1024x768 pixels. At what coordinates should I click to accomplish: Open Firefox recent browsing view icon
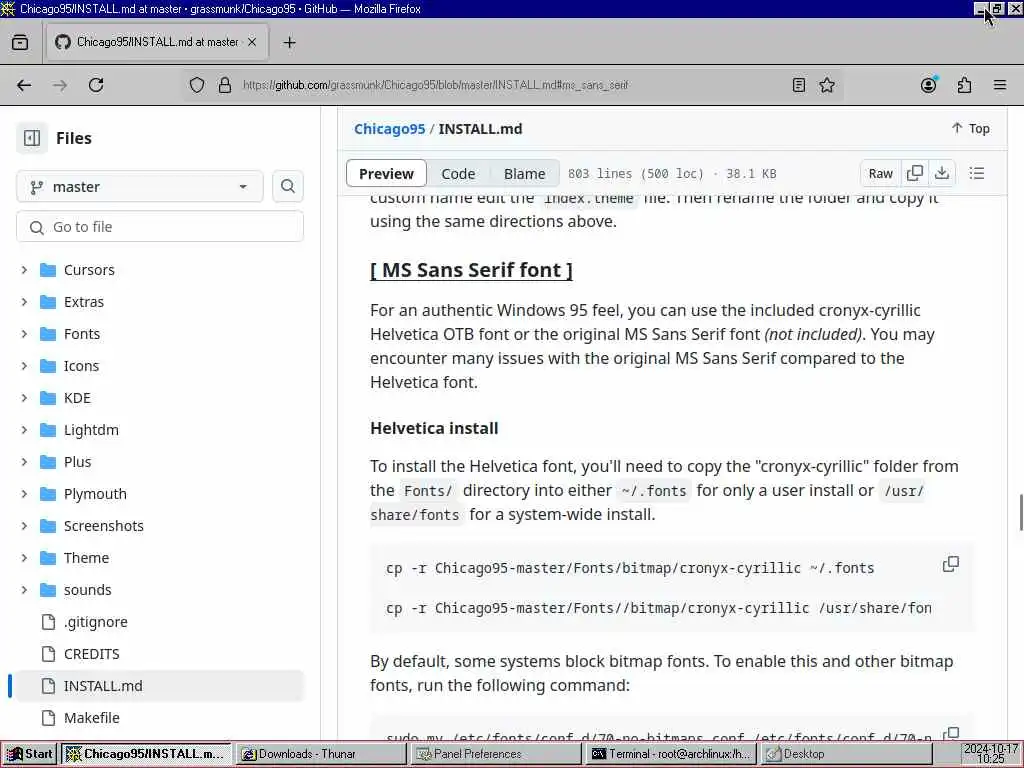tap(20, 42)
